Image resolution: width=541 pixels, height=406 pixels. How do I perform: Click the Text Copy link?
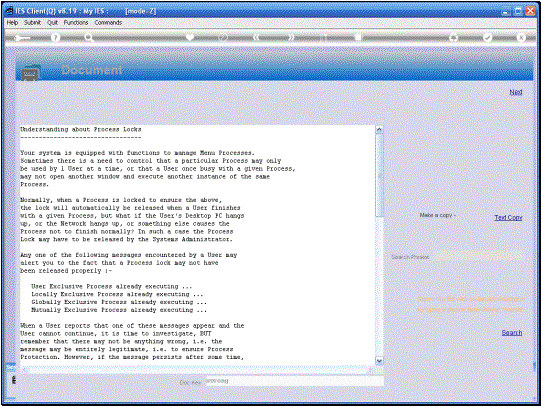click(508, 217)
